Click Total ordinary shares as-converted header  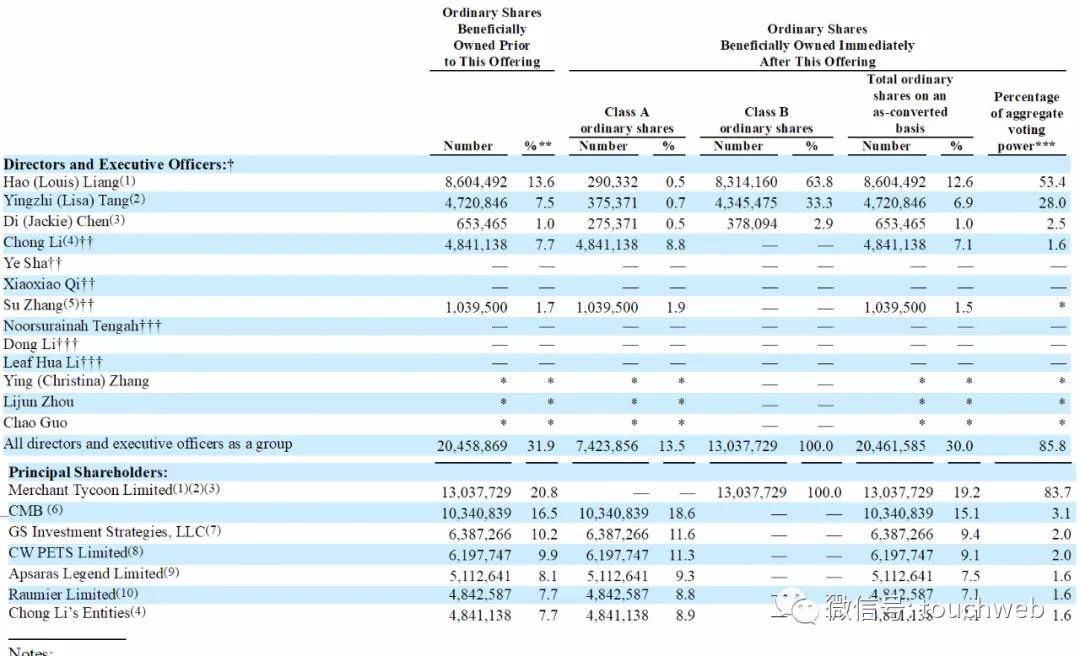[910, 104]
